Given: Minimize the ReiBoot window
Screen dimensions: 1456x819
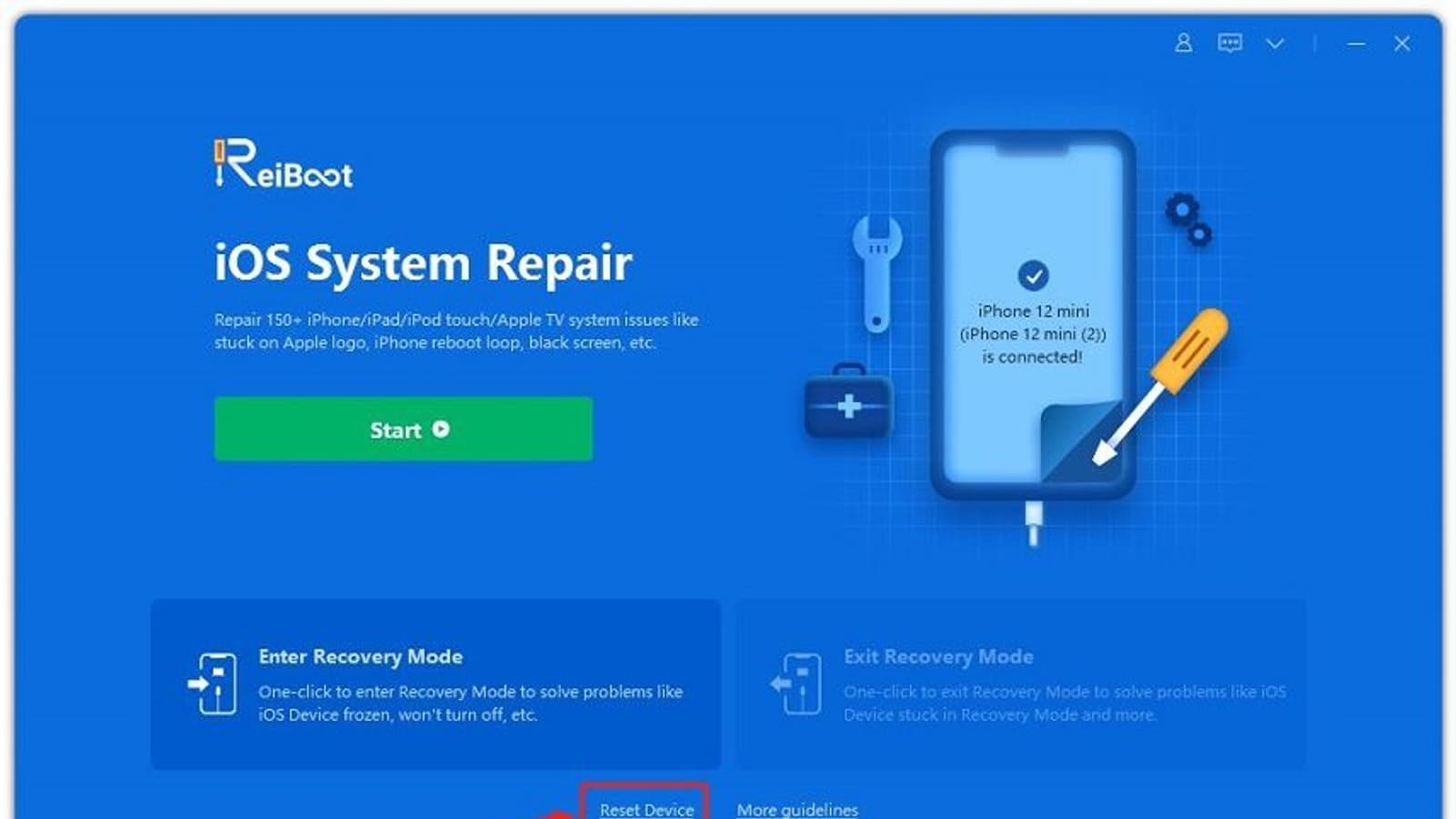Looking at the screenshot, I should pos(1356,44).
